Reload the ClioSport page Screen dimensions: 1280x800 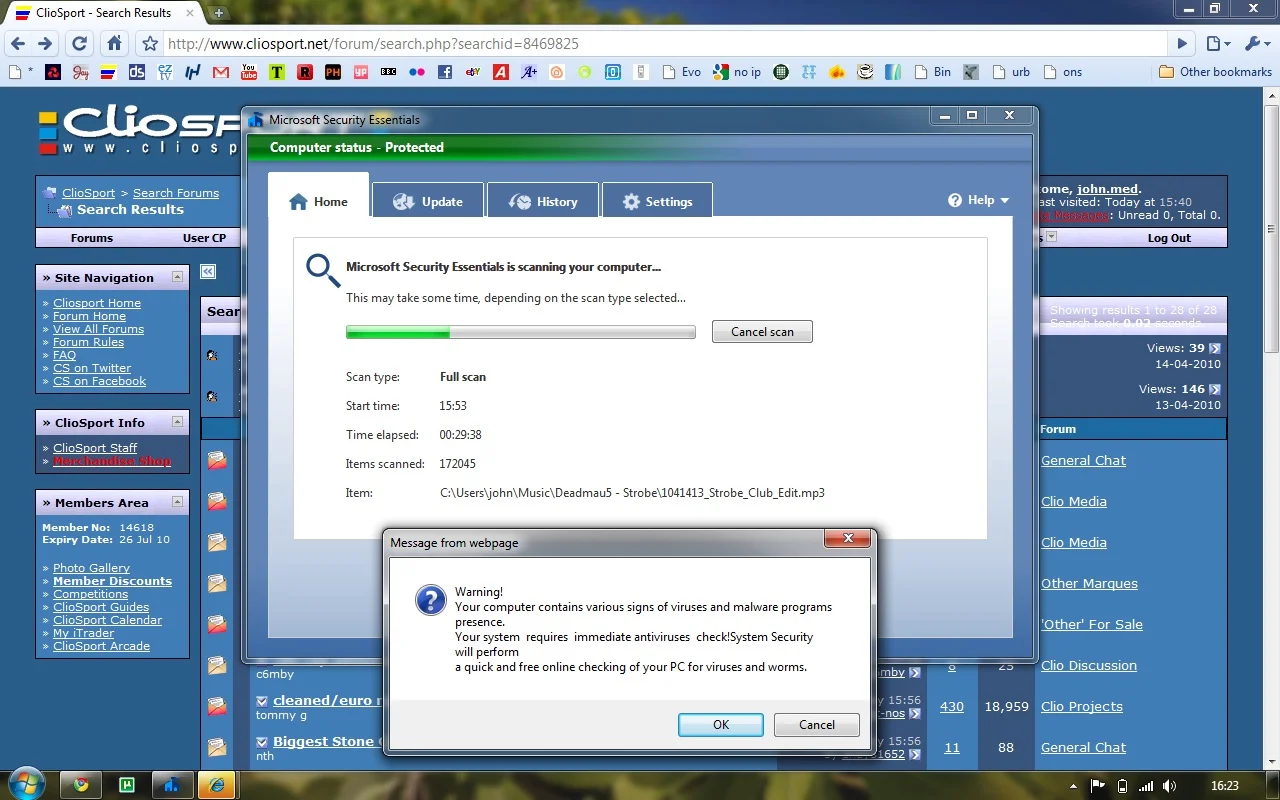pyautogui.click(x=80, y=44)
